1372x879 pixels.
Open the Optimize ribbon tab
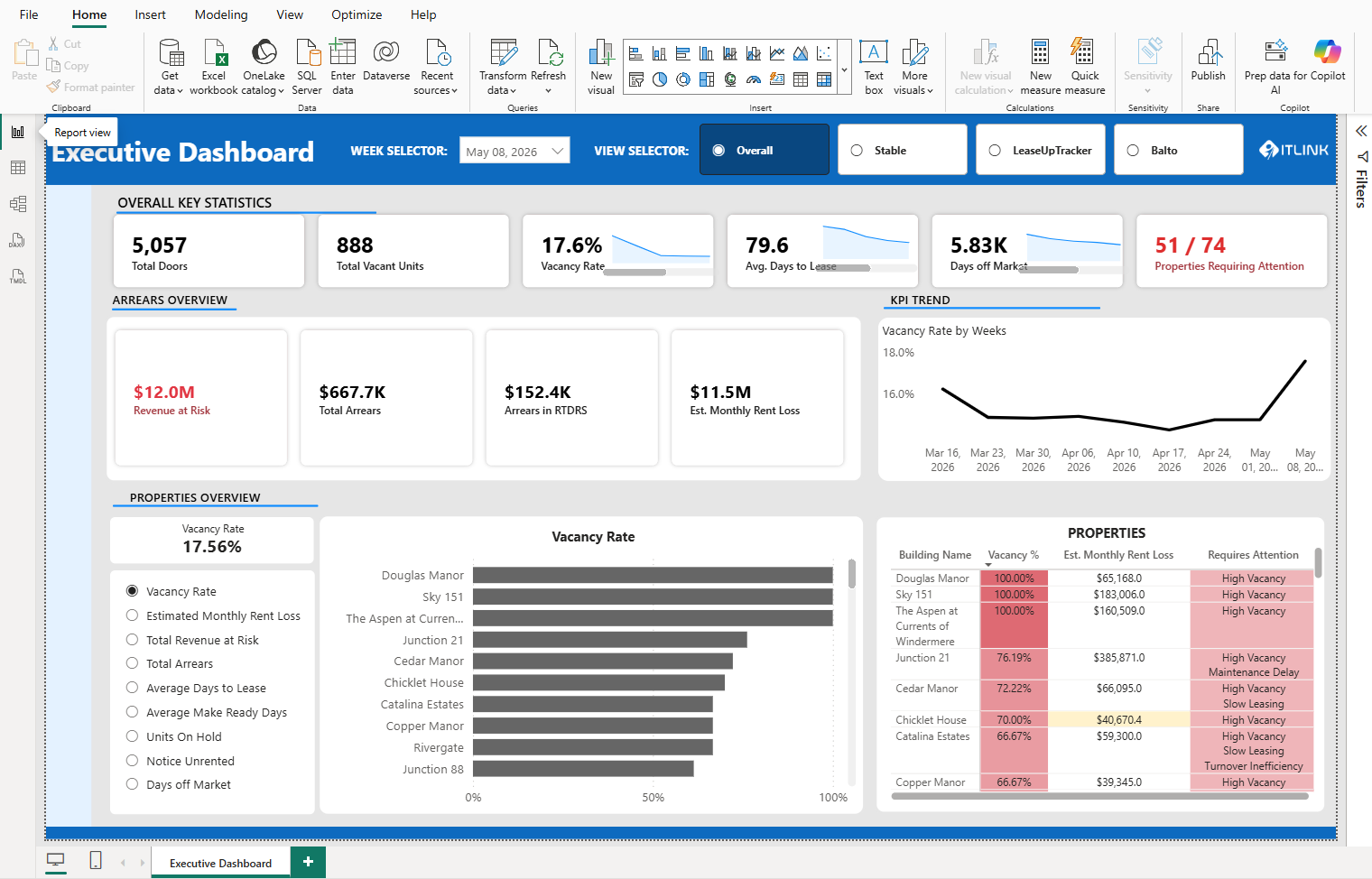[357, 14]
